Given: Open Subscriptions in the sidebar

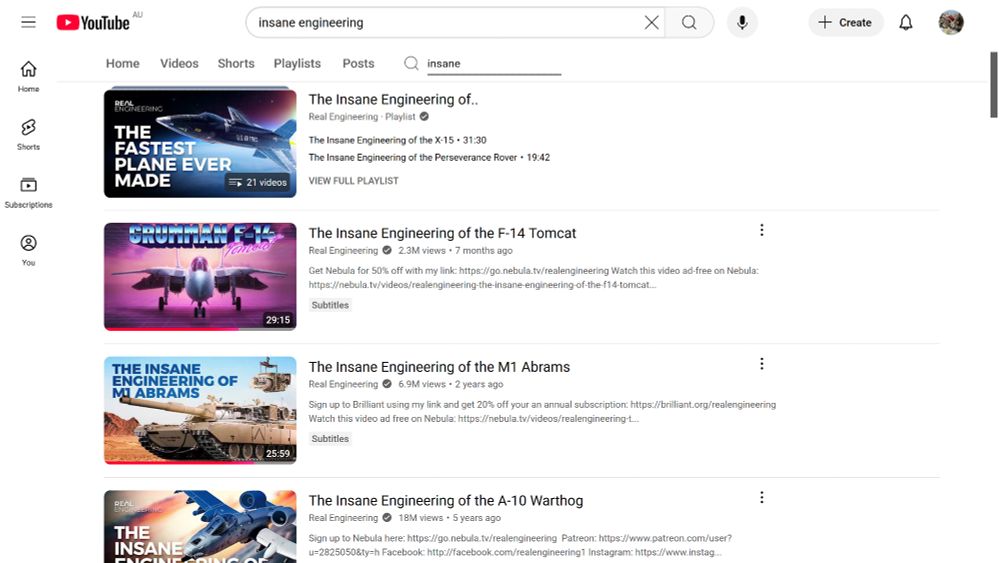Looking at the screenshot, I should [28, 193].
